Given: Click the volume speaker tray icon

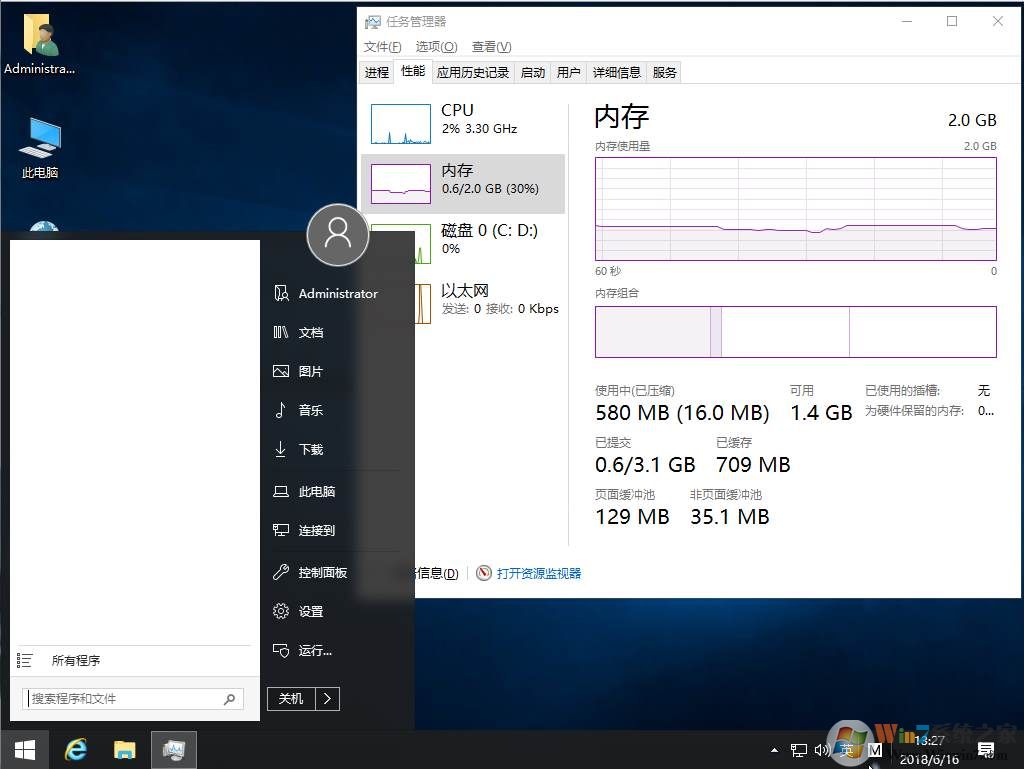Looking at the screenshot, I should 822,749.
